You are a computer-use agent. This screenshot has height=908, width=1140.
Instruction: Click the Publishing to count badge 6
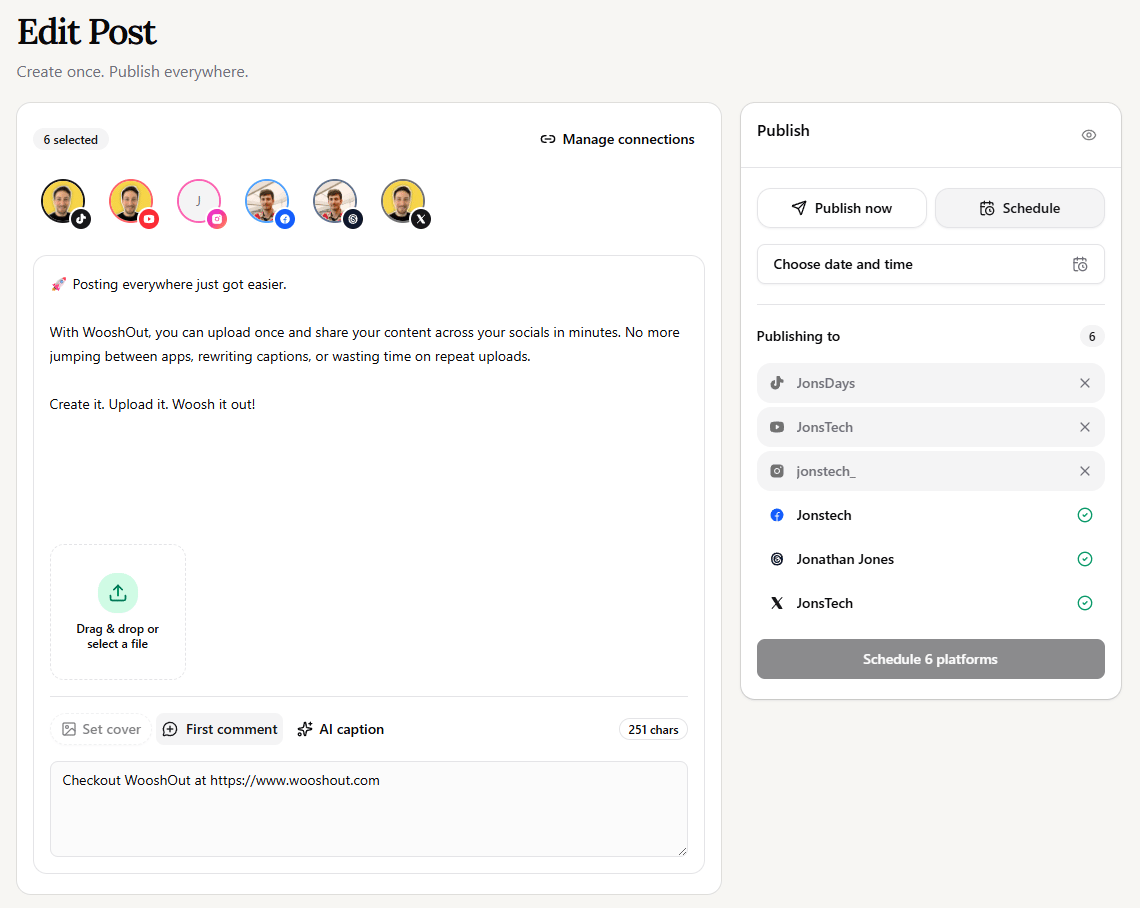coord(1092,337)
